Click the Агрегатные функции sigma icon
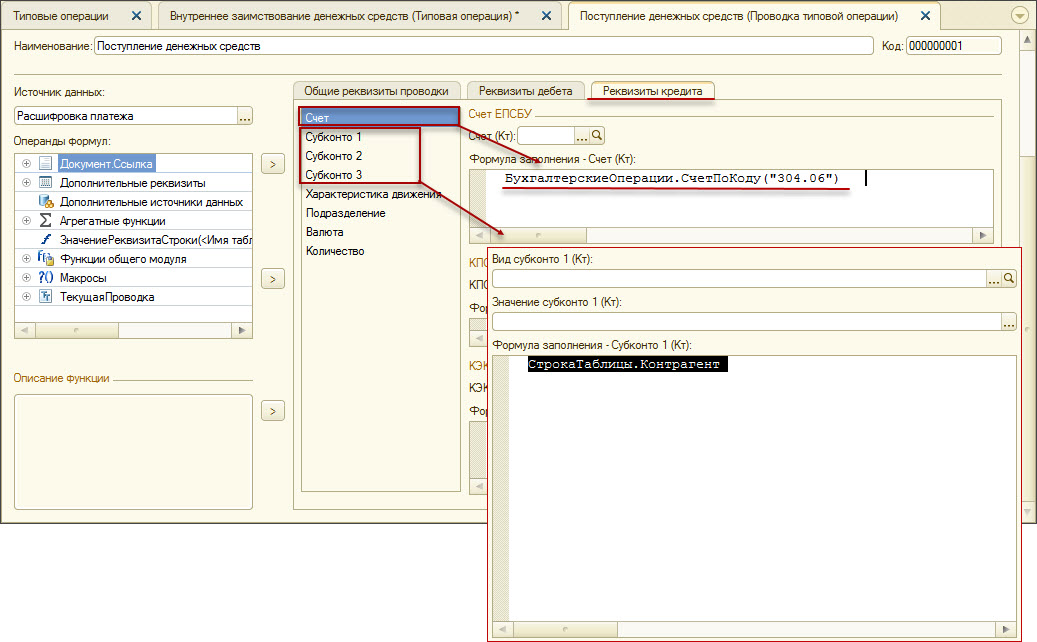Screen dimensions: 1037x642 45,220
